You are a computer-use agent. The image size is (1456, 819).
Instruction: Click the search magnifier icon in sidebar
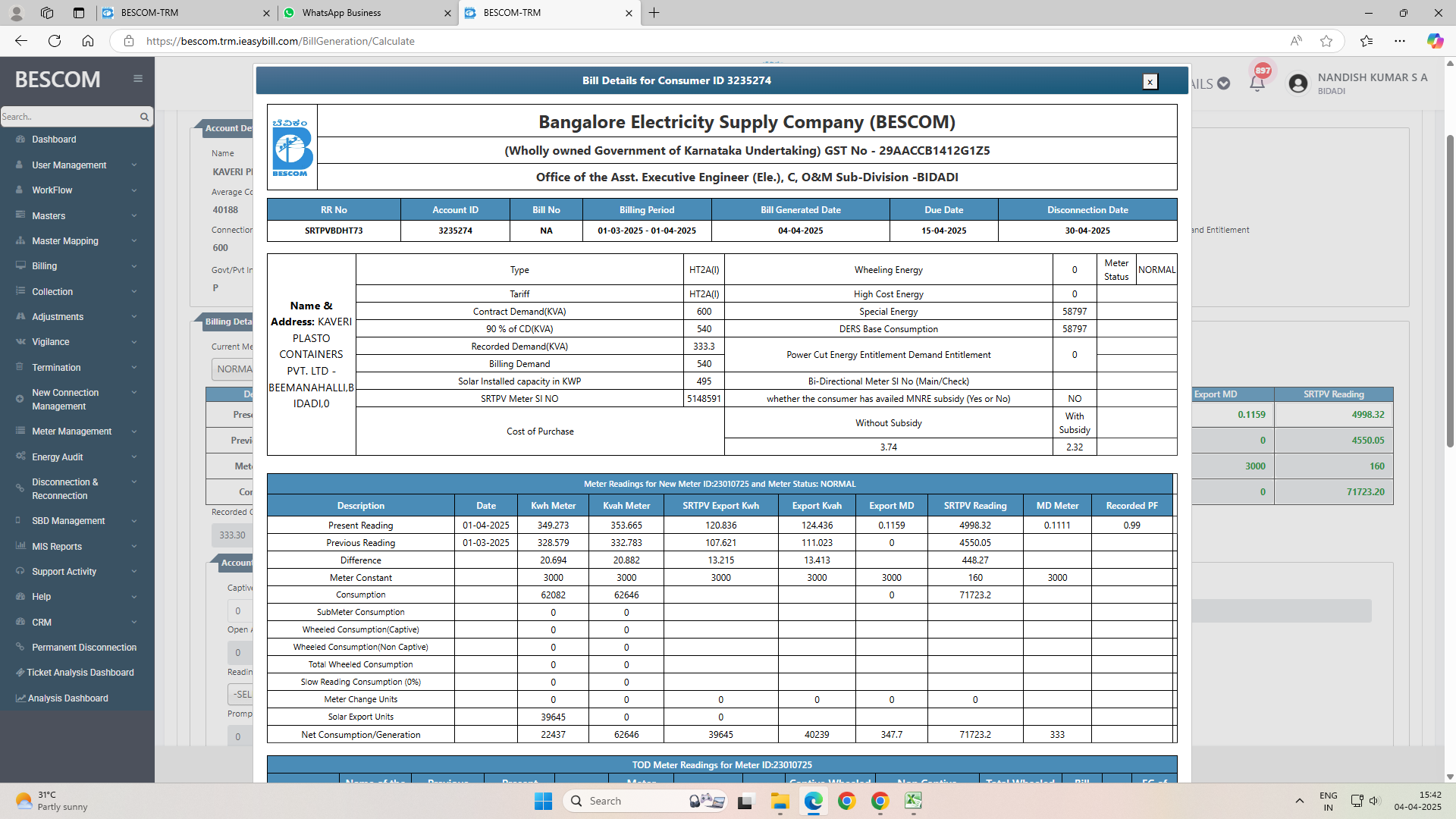tap(144, 117)
